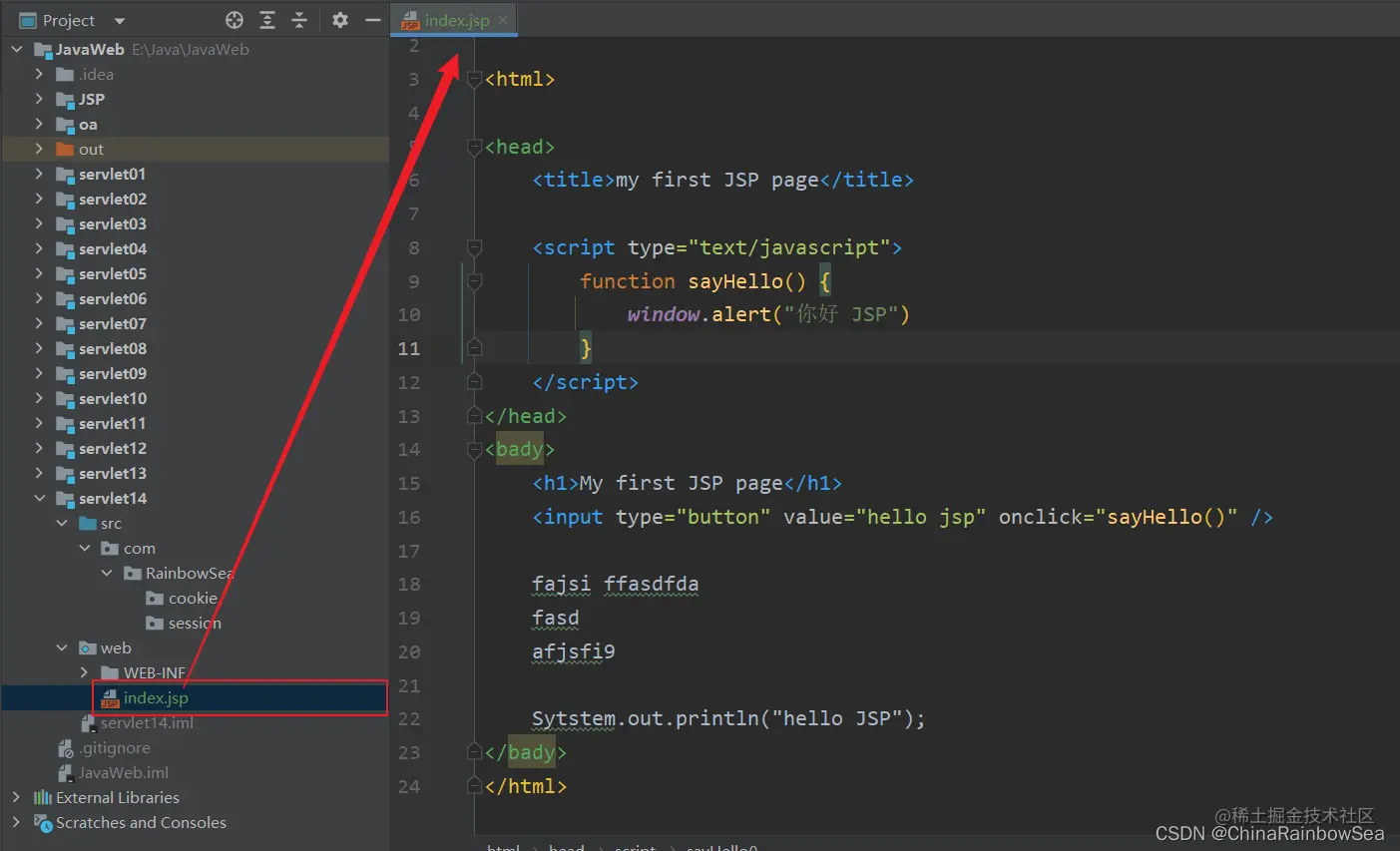The height and width of the screenshot is (851, 1400).
Task: Select servlet09 in the project tree
Action: coord(113,373)
